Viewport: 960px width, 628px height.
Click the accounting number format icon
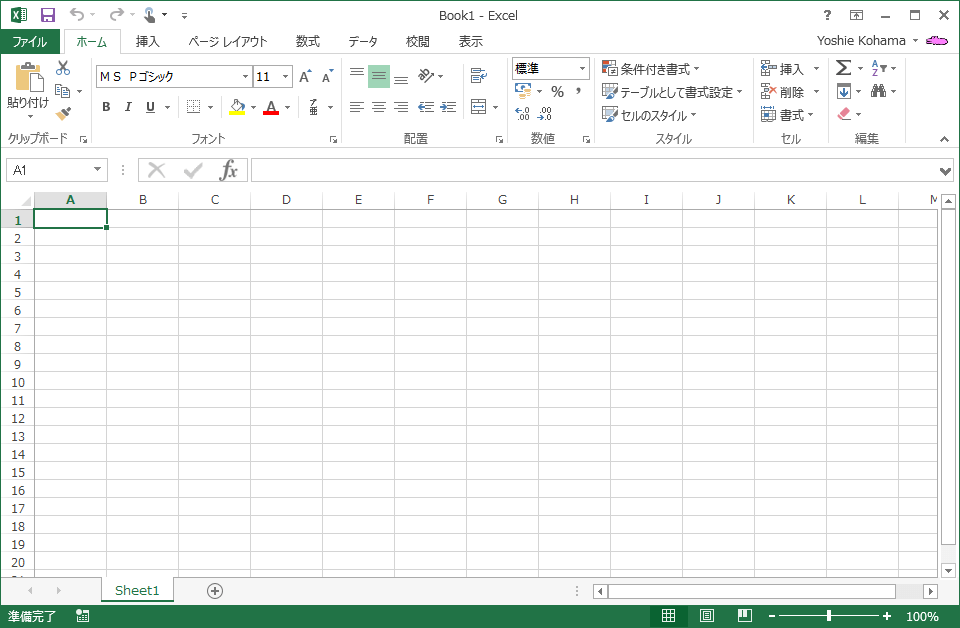[523, 91]
